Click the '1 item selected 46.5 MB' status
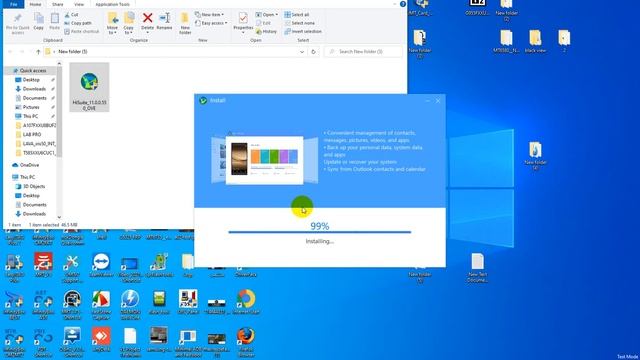 [x=53, y=225]
